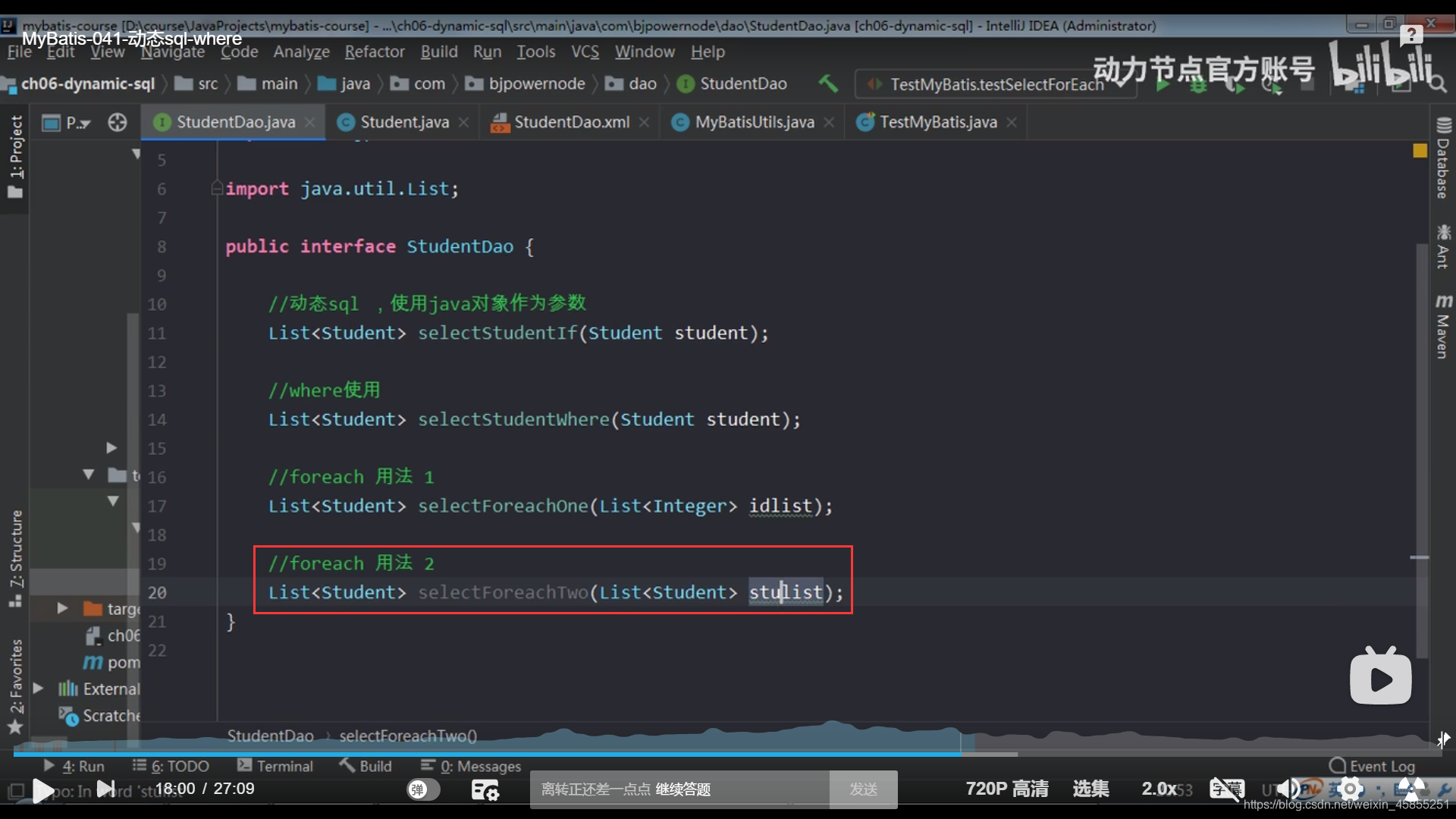This screenshot has width=1456, height=819.
Task: Open danmaku settings icon
Action: pyautogui.click(x=485, y=790)
